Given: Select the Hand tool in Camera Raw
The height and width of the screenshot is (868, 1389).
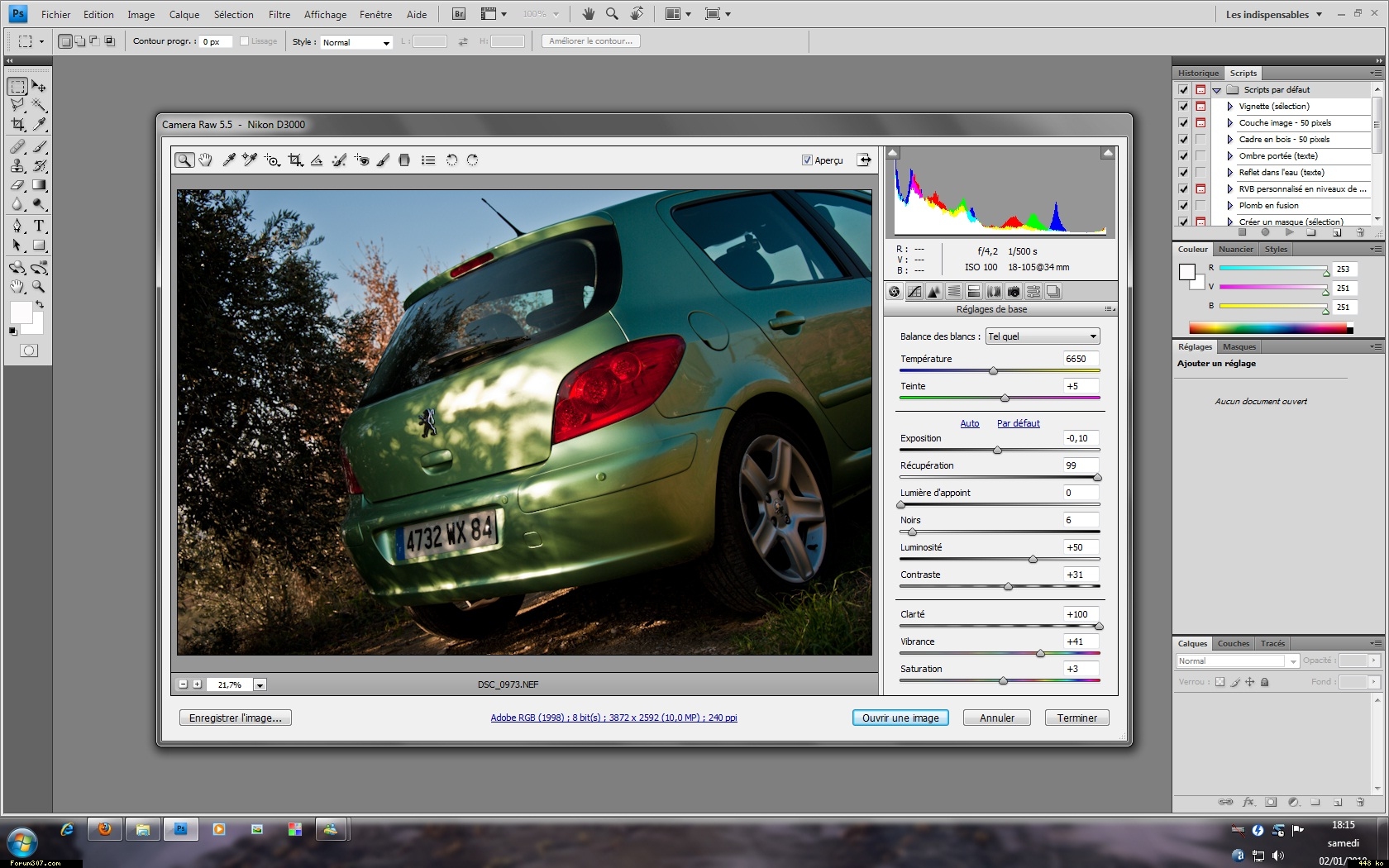Looking at the screenshot, I should 205,160.
